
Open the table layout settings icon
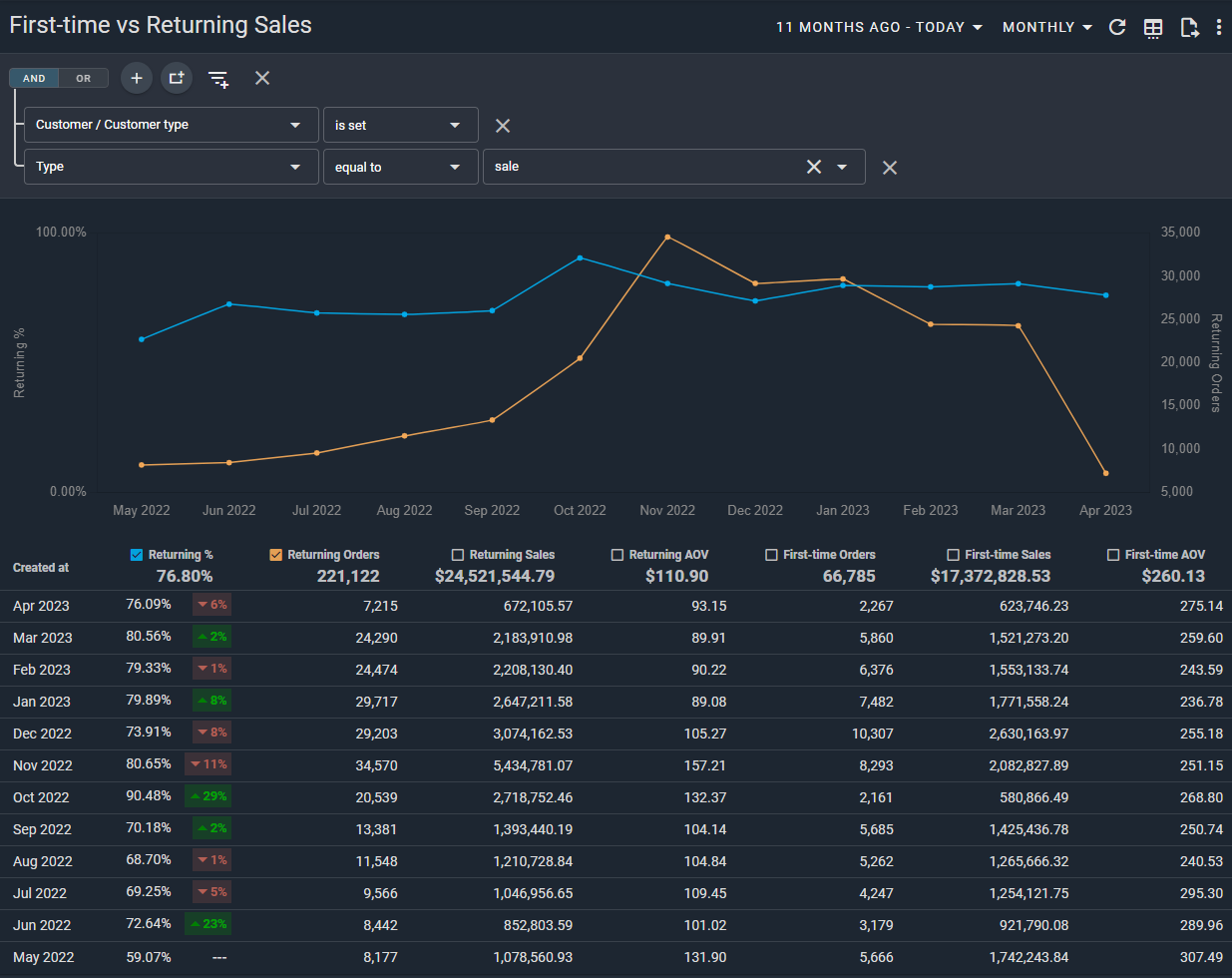tap(1153, 28)
